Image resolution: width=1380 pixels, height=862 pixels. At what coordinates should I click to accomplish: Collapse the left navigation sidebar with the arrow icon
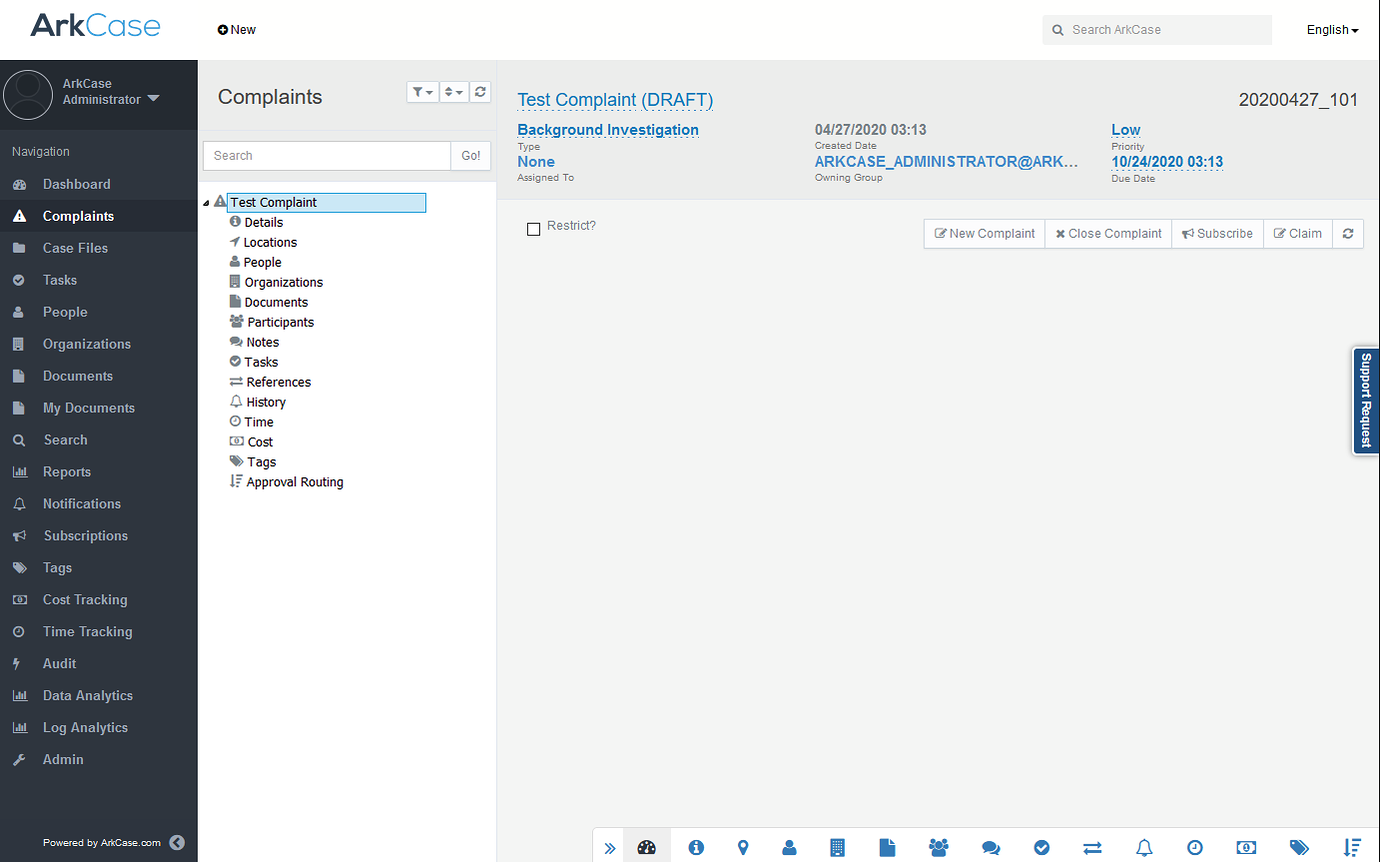[x=177, y=843]
